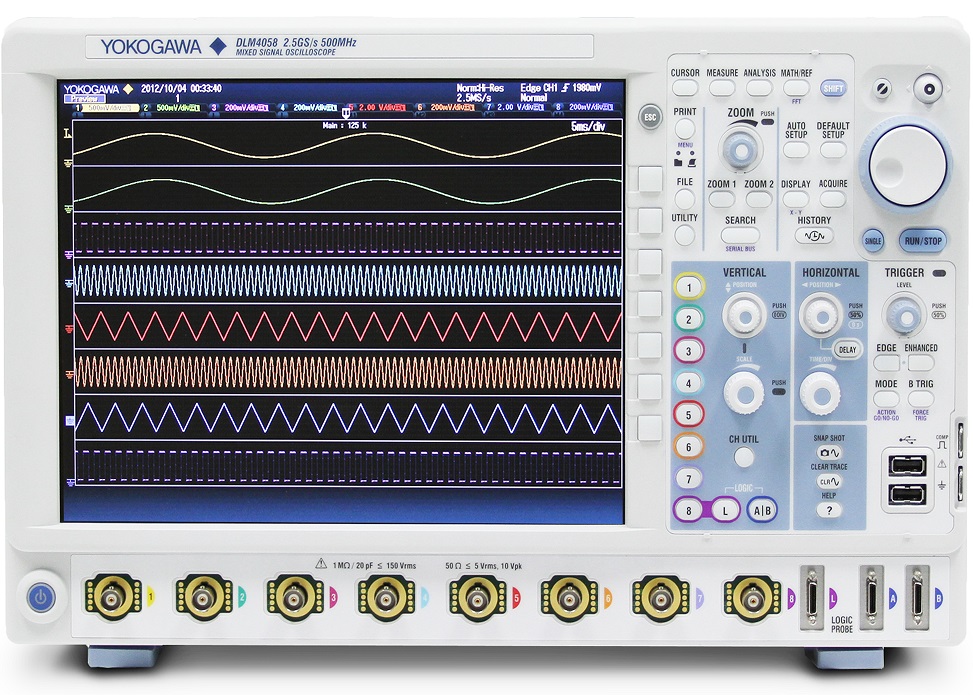Click the CH UTIL round button

point(743,458)
